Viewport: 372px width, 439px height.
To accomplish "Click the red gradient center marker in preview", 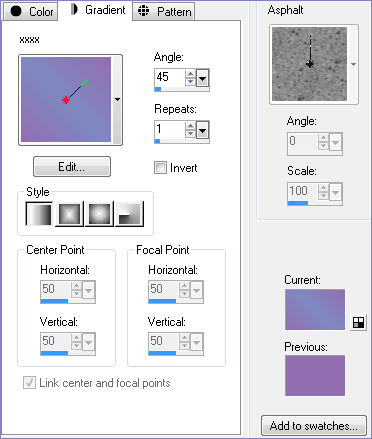I will 66,100.
